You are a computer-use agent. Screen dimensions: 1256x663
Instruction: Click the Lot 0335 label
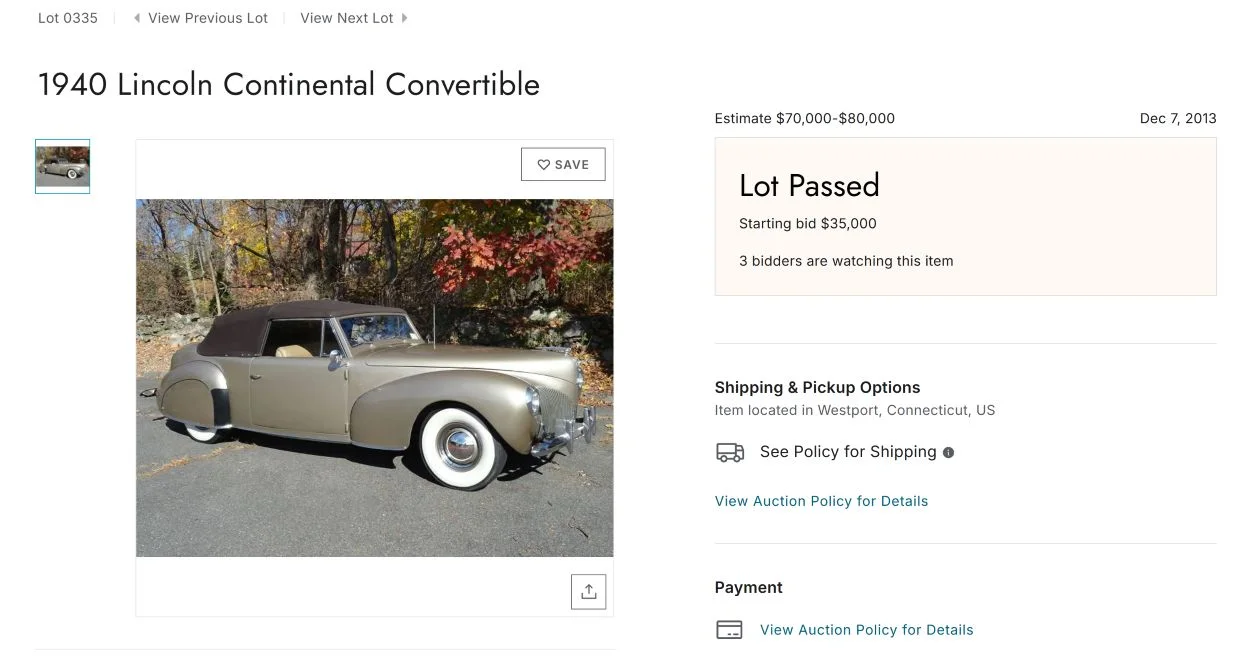[x=68, y=18]
